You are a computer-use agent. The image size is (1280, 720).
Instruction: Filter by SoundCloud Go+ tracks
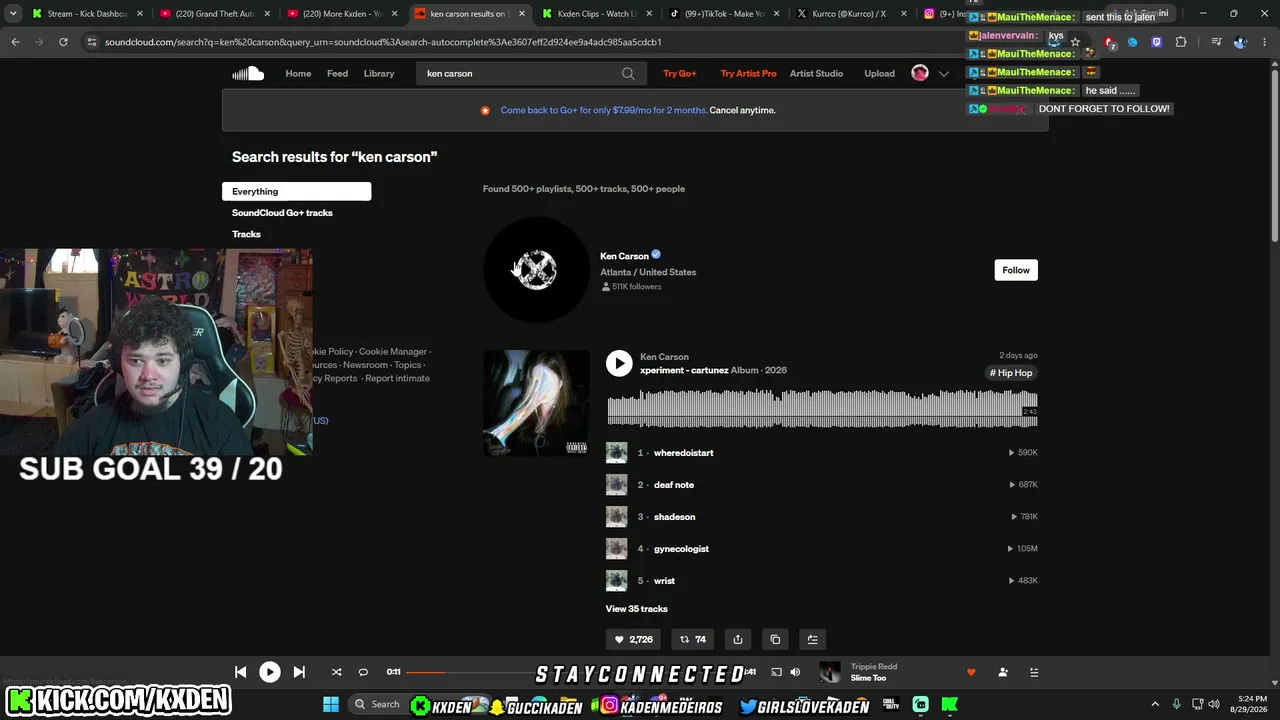(x=282, y=213)
